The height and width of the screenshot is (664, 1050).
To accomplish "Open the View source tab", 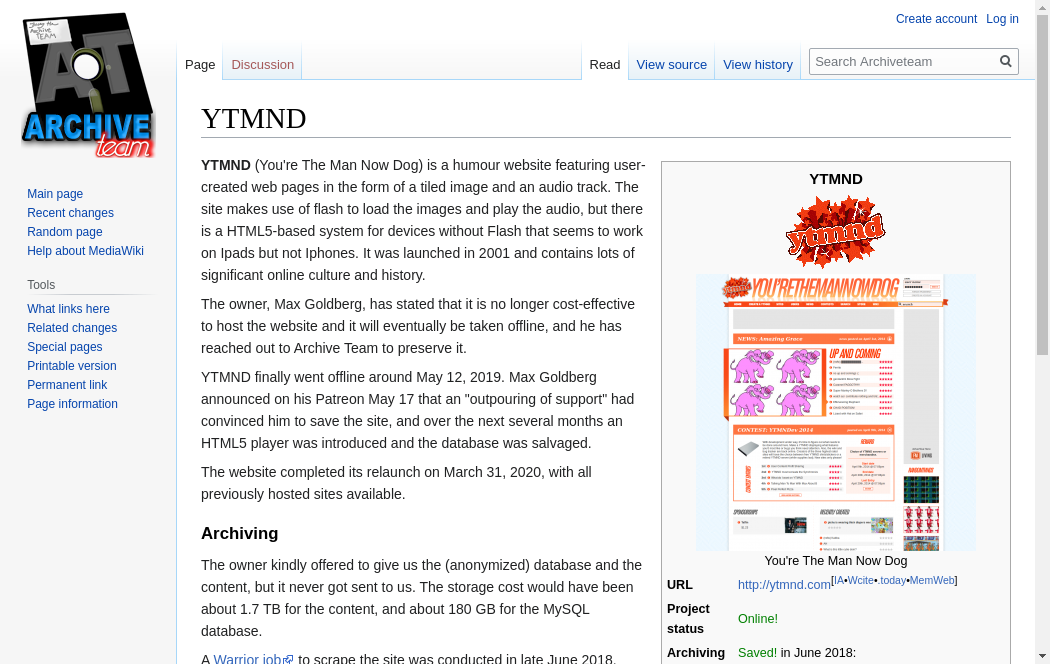I will 671,65.
